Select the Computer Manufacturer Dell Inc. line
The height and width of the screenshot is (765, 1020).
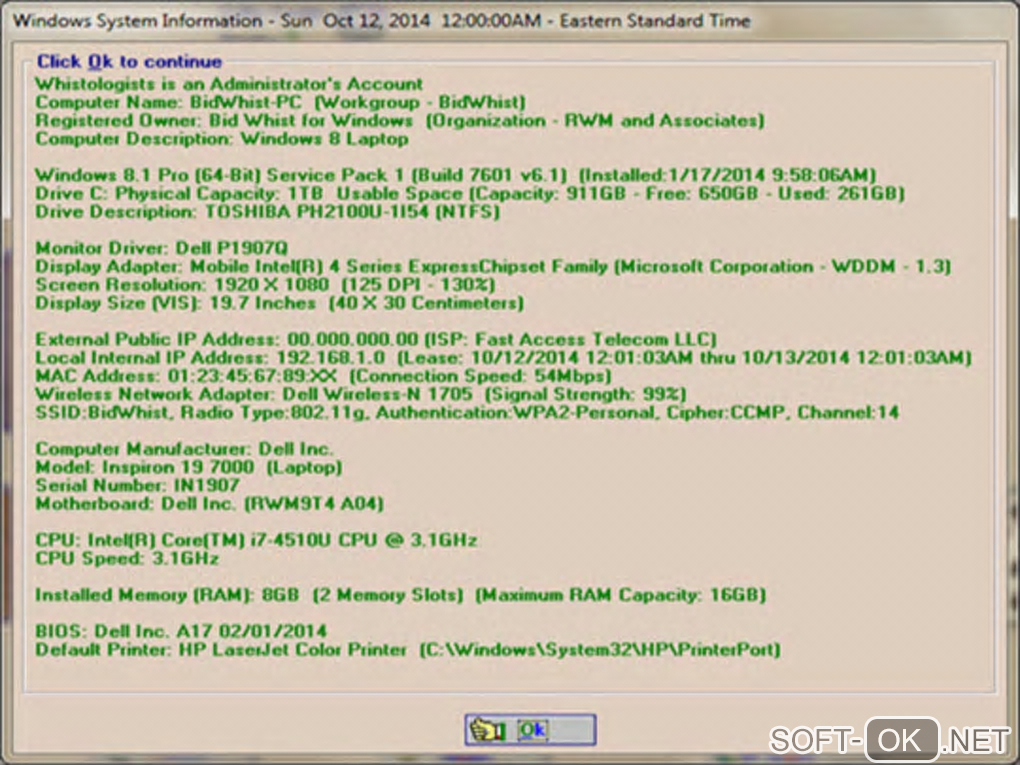184,448
